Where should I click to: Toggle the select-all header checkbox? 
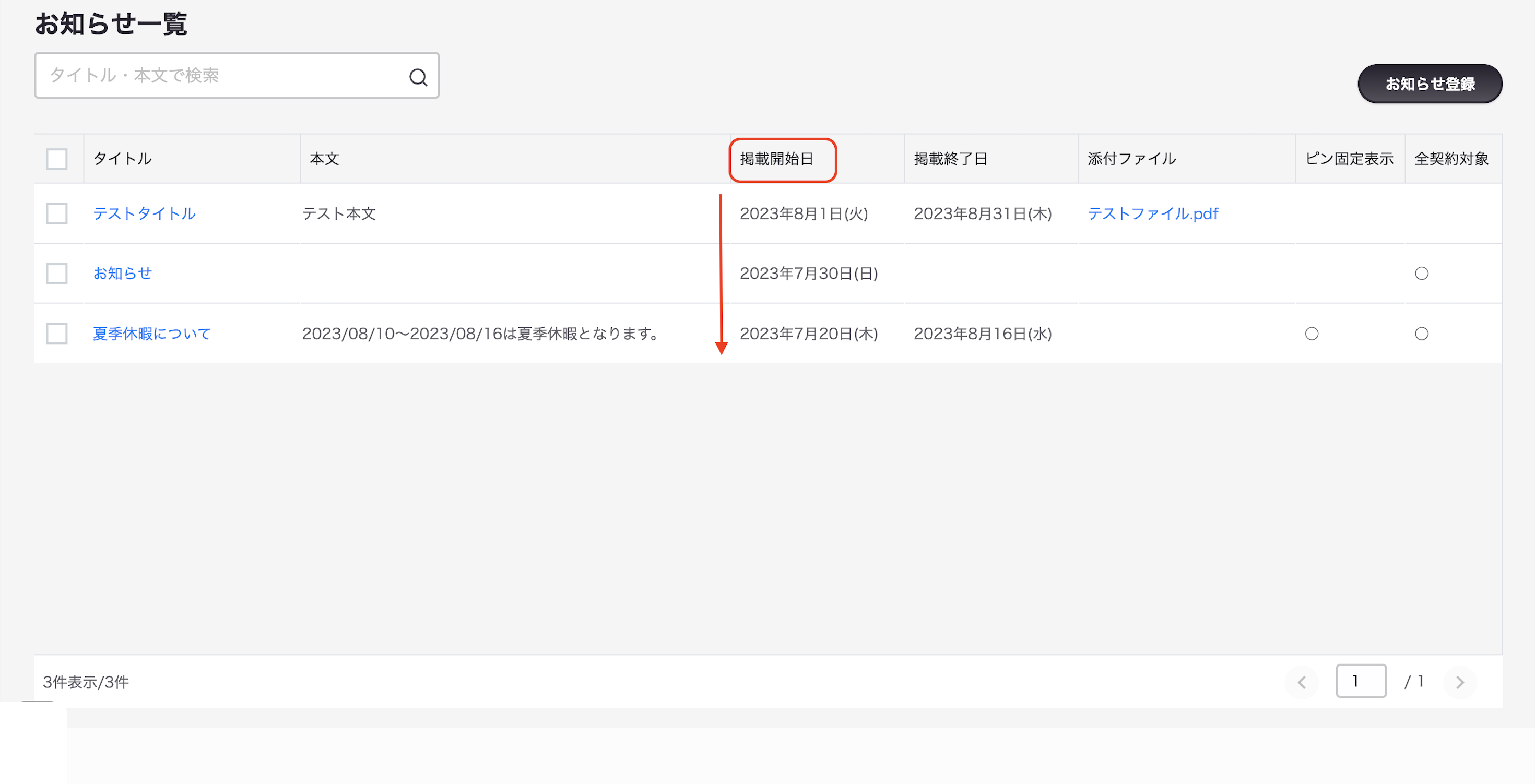(x=56, y=159)
